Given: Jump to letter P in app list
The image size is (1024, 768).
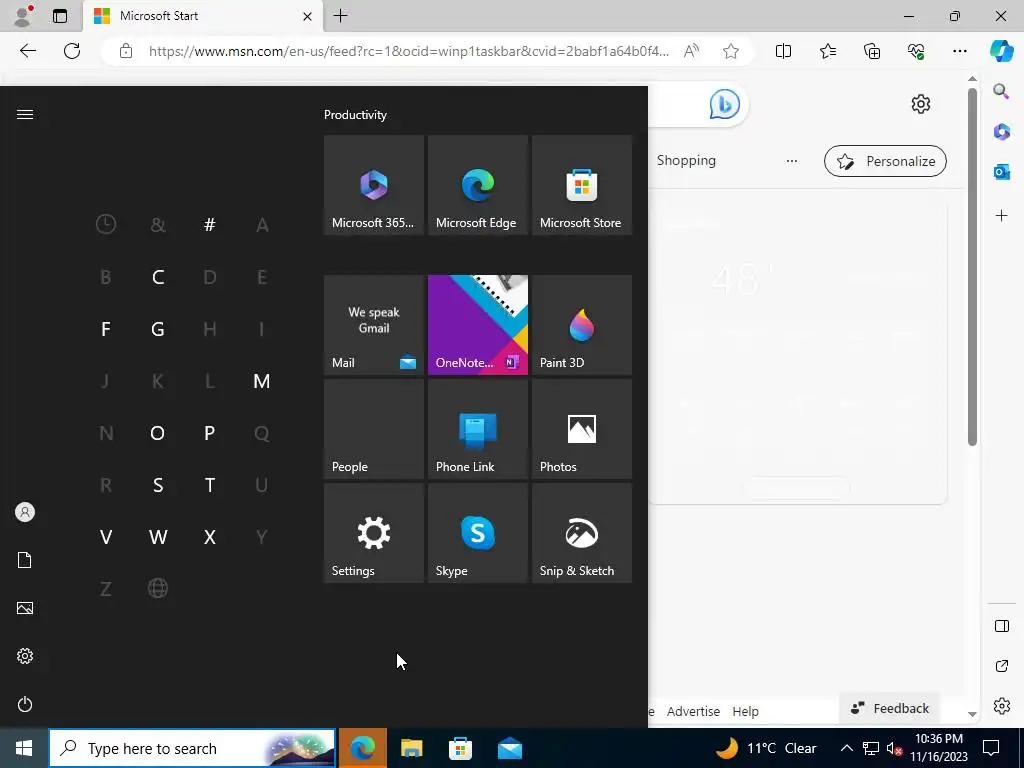Looking at the screenshot, I should click(210, 433).
